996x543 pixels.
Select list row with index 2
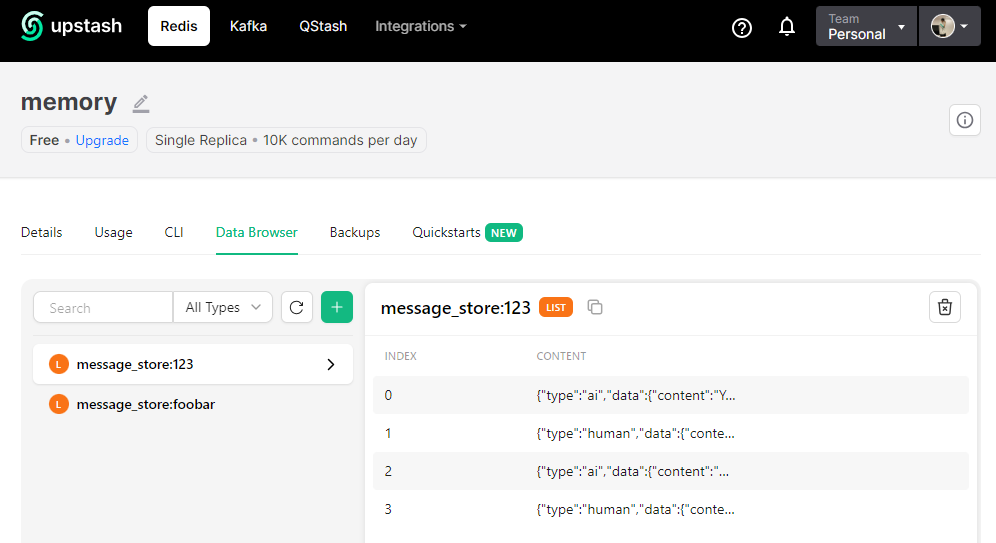(671, 471)
